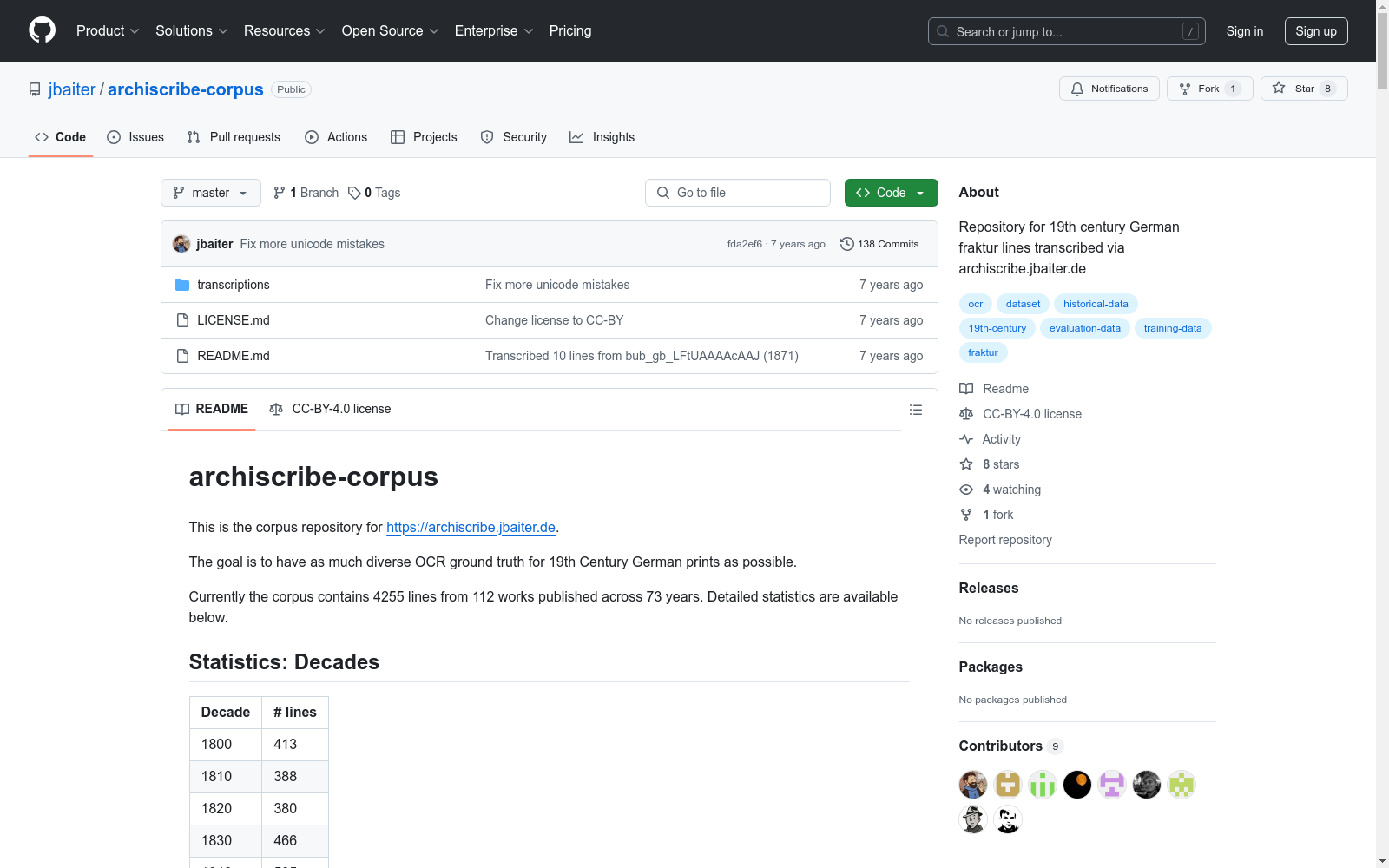Click the Fork button icon
This screenshot has width=1389, height=868.
tap(1185, 89)
